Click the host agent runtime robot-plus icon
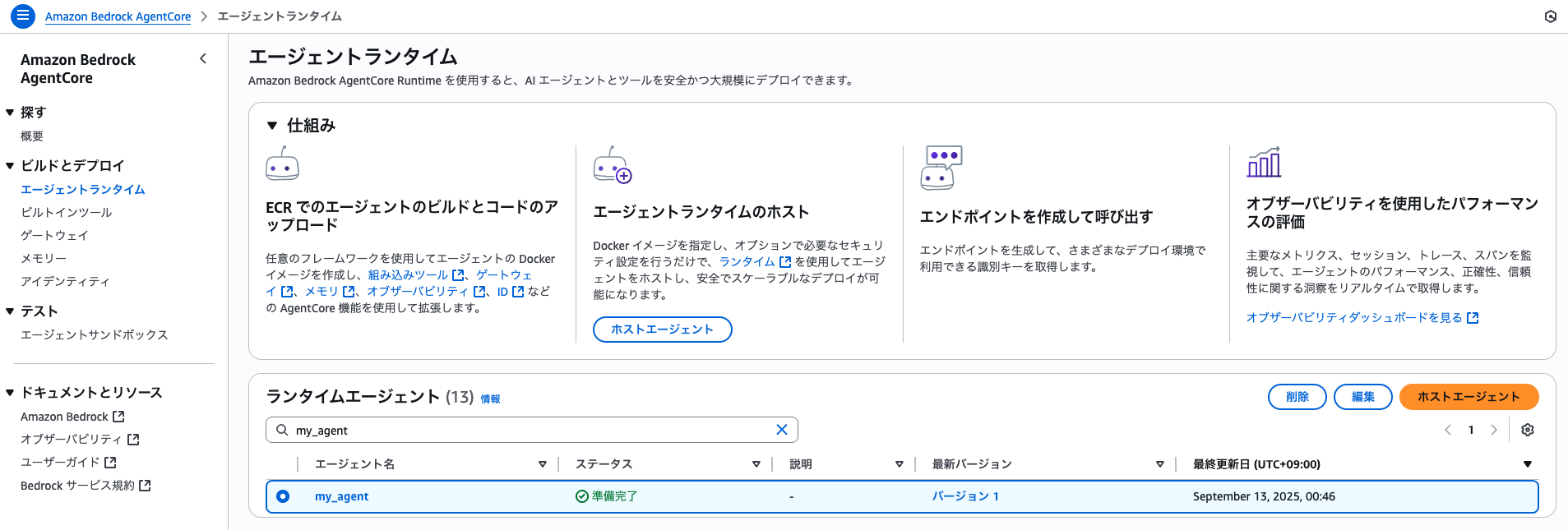Screen dimensions: 1568x530 tap(612, 165)
